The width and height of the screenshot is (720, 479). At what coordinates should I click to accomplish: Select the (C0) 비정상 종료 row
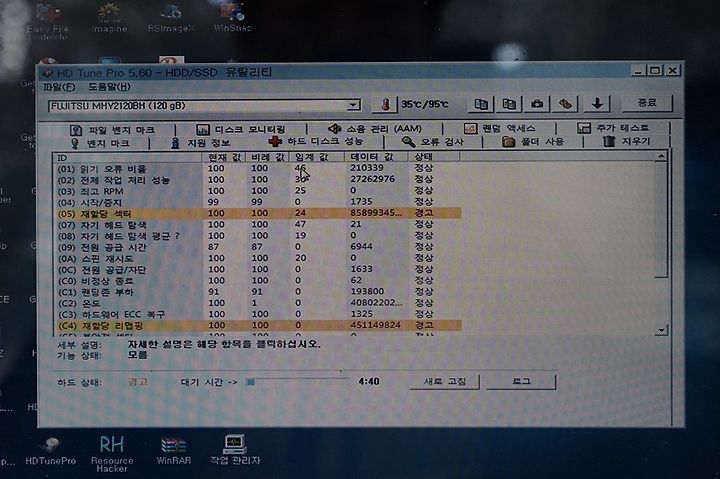[x=257, y=280]
